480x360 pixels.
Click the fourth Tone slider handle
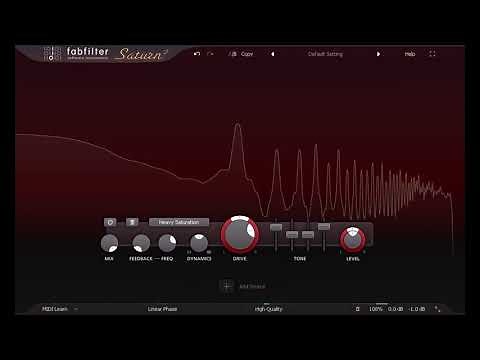[x=324, y=227]
